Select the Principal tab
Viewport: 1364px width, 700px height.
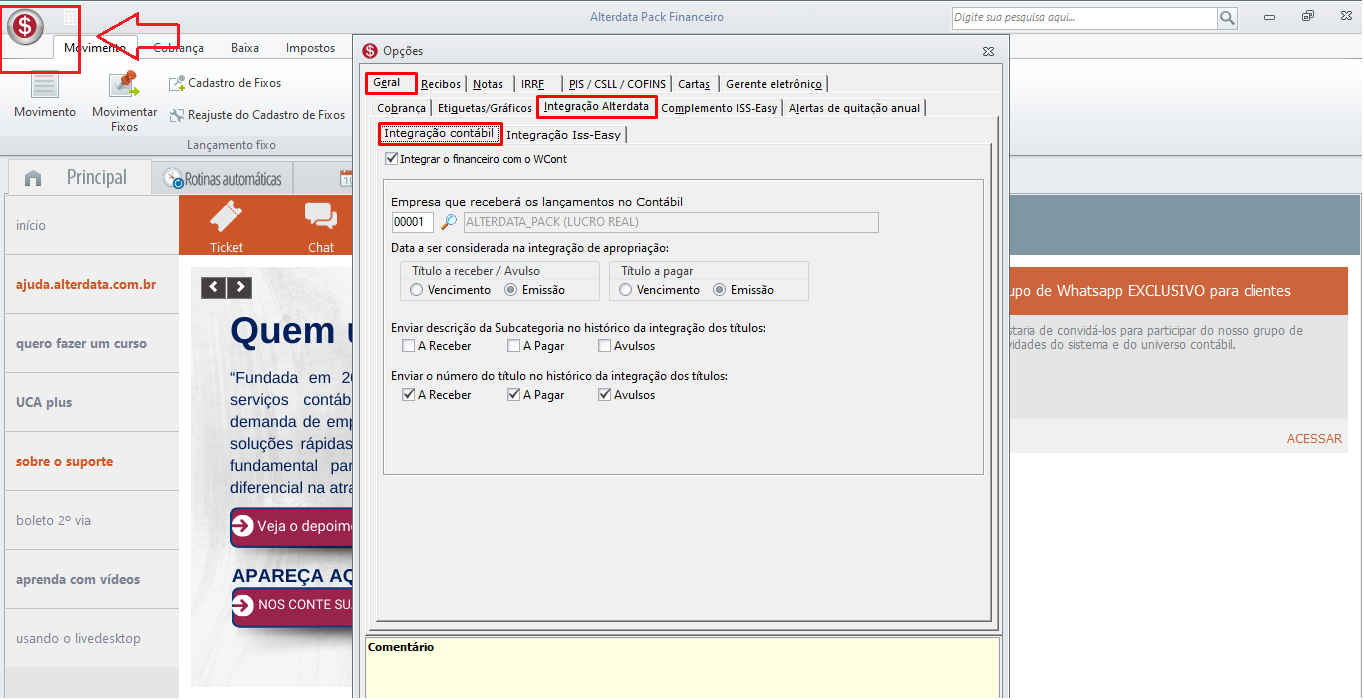click(x=97, y=177)
